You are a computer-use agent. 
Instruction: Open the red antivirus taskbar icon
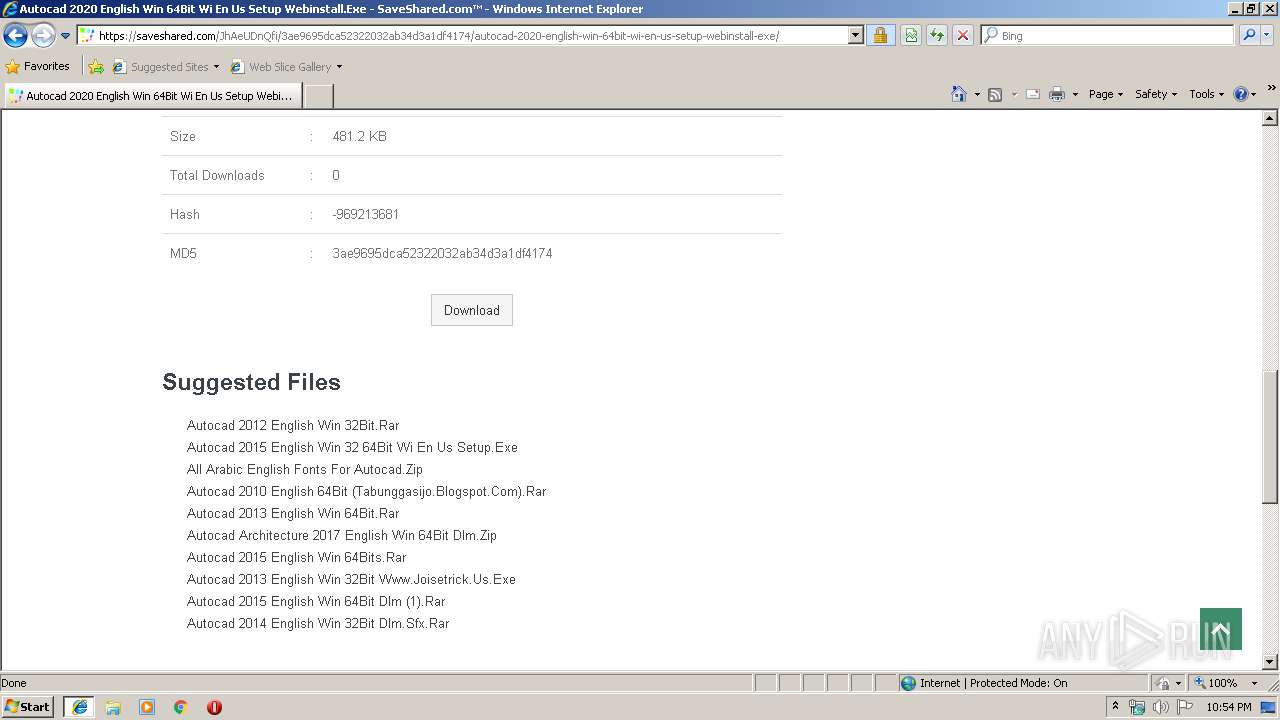coord(214,707)
